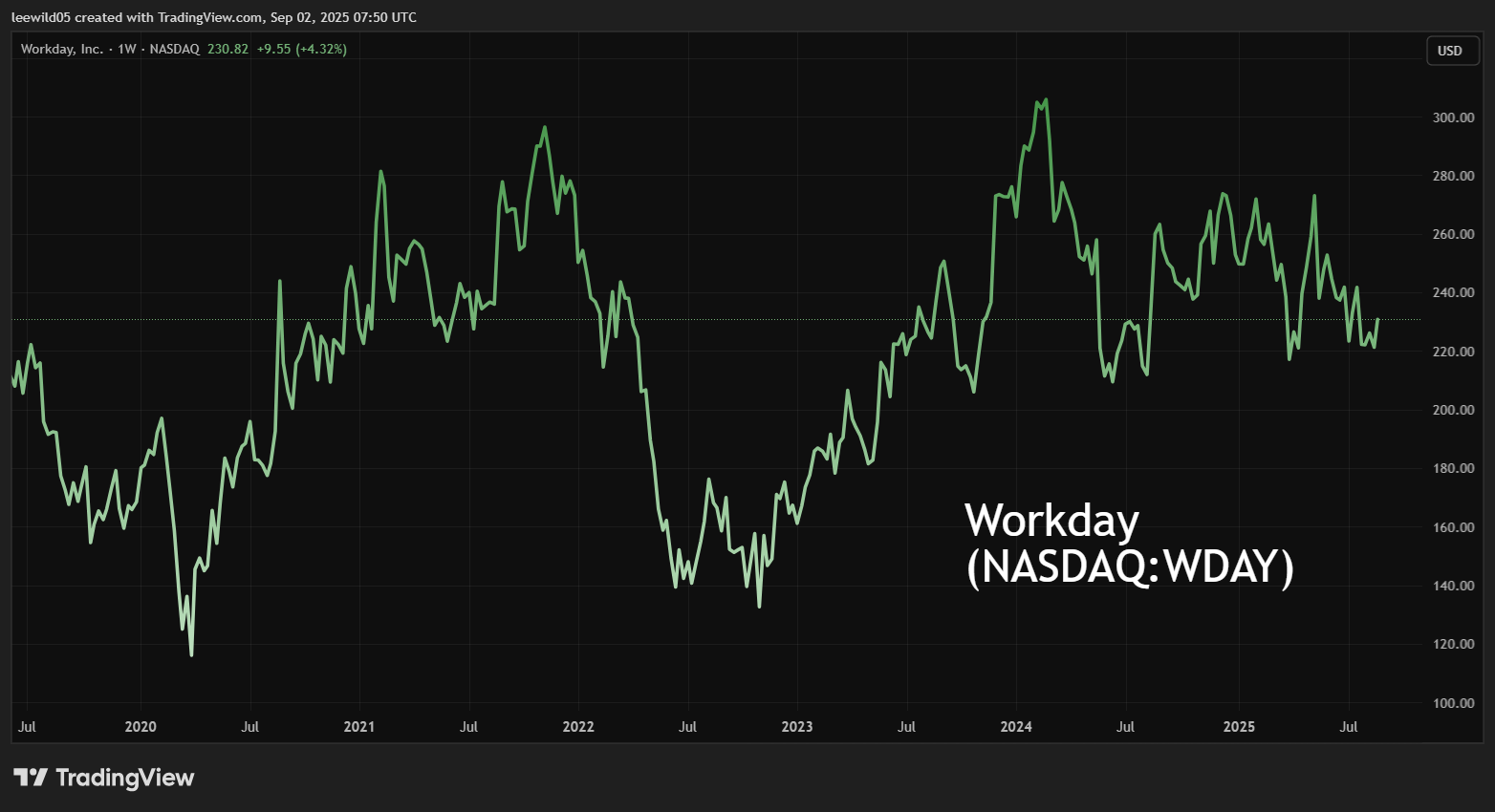The image size is (1495, 812).
Task: Click the 260.00 price axis label
Action: coord(1453,234)
